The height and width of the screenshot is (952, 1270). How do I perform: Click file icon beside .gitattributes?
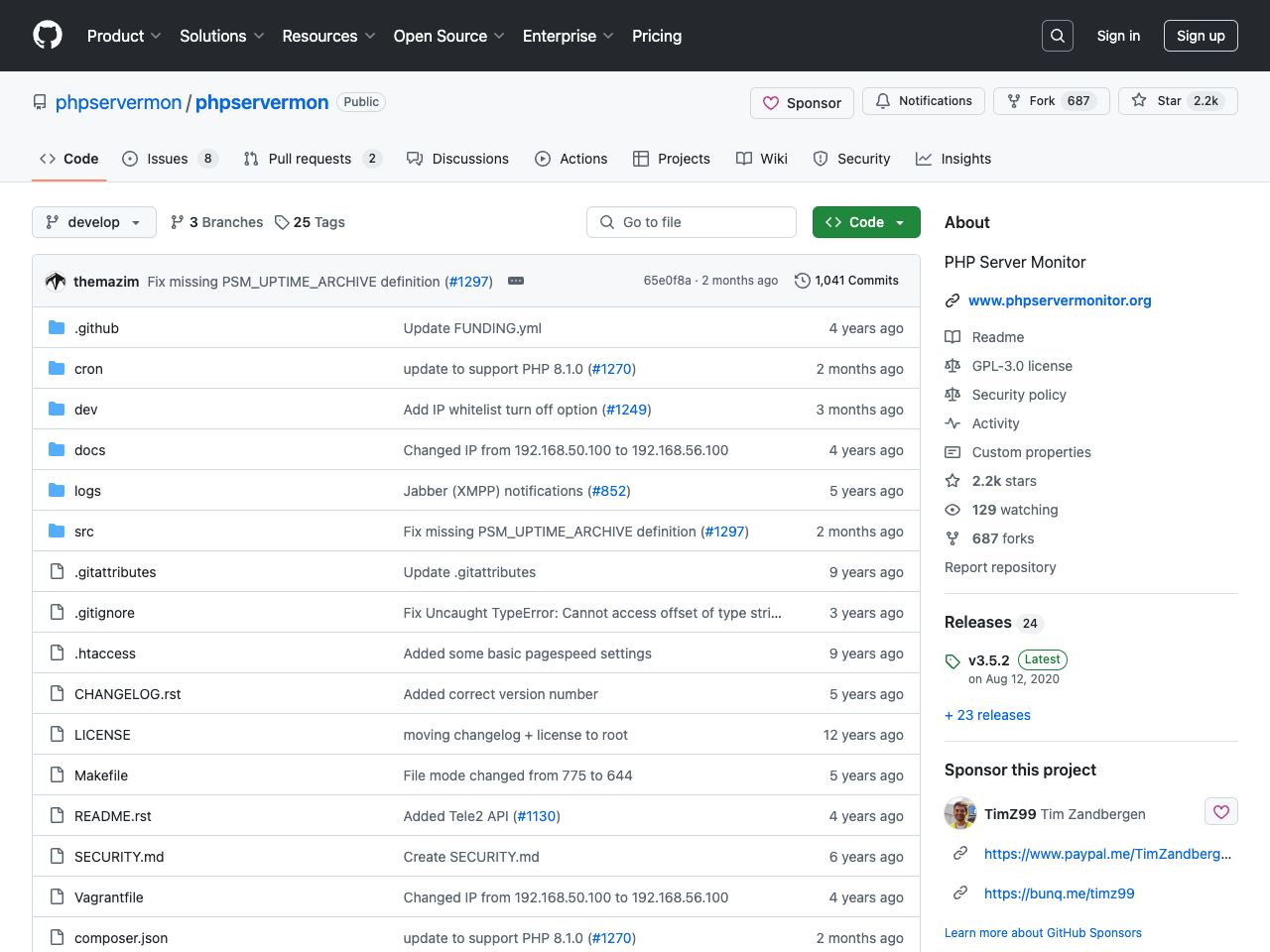tap(57, 572)
